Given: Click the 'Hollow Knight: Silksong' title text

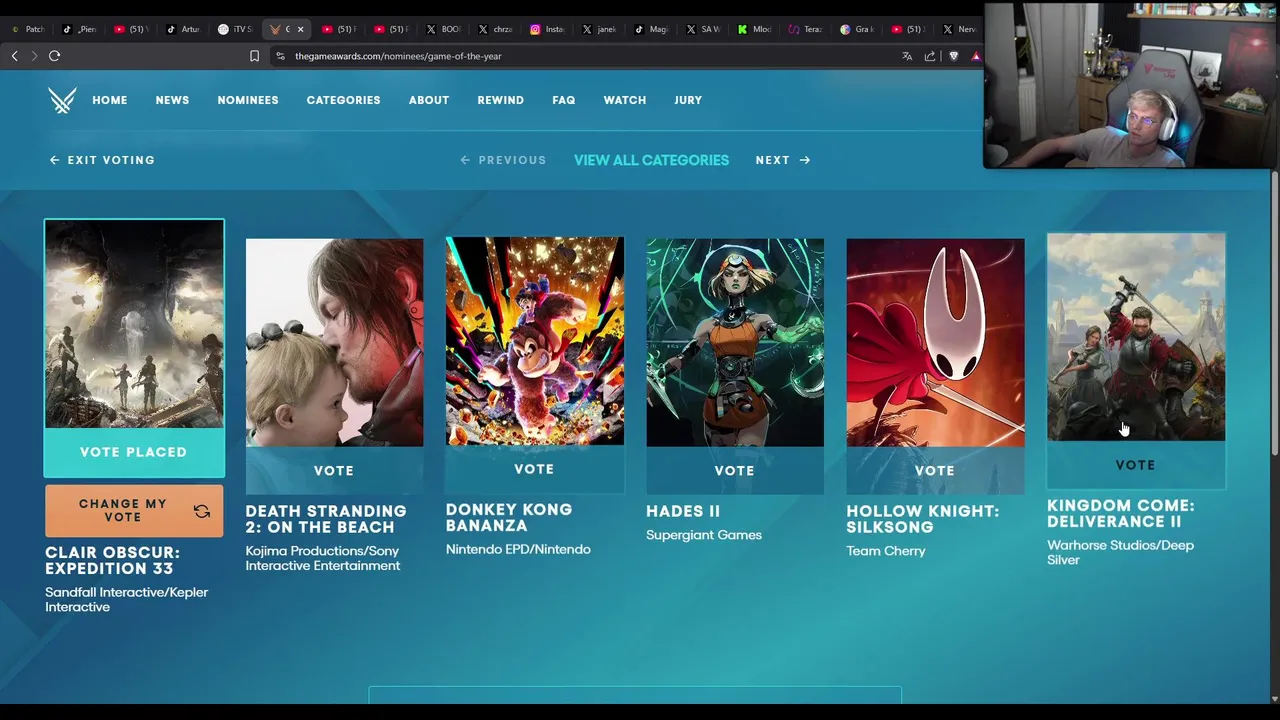Looking at the screenshot, I should pyautogui.click(x=923, y=518).
